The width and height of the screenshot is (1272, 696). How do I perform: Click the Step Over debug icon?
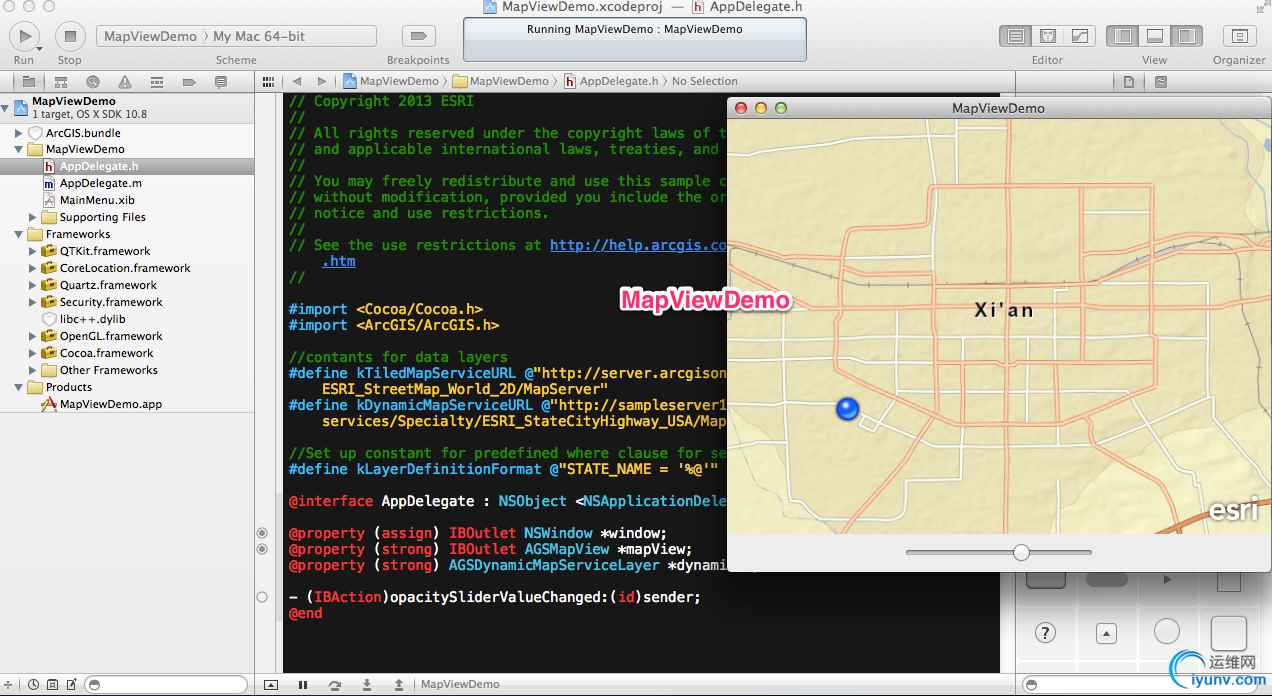pos(335,685)
